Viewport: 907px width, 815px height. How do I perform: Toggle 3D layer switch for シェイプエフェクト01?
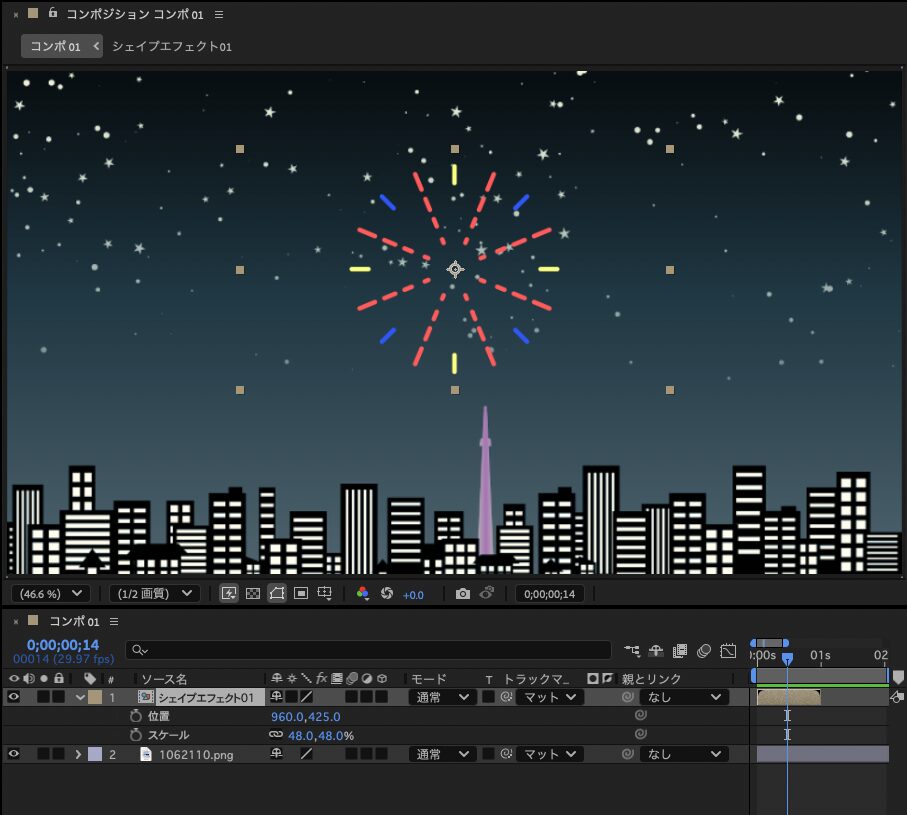381,697
